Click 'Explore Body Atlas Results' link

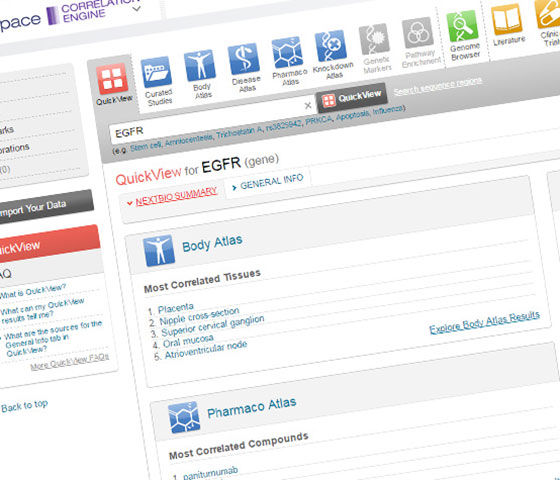(x=485, y=322)
